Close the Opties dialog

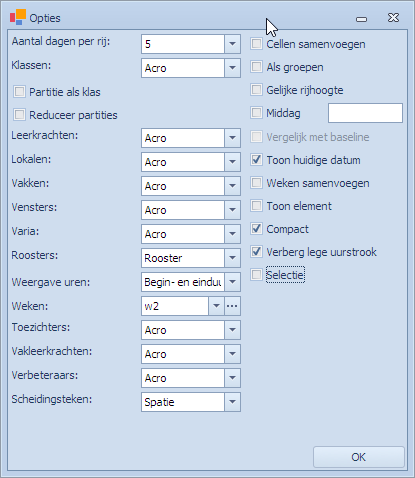[x=393, y=18]
